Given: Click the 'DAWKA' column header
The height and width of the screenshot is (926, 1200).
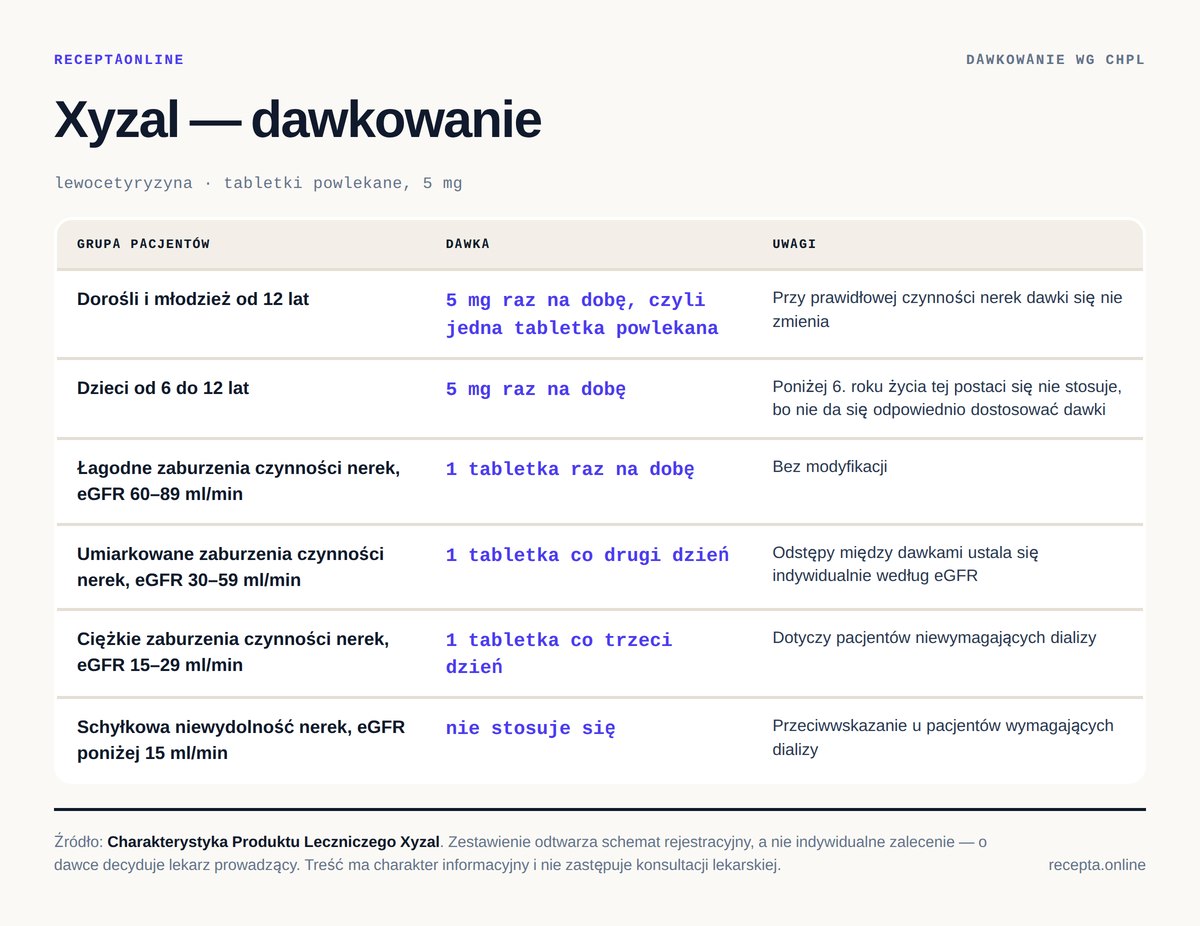Looking at the screenshot, I should point(468,244).
